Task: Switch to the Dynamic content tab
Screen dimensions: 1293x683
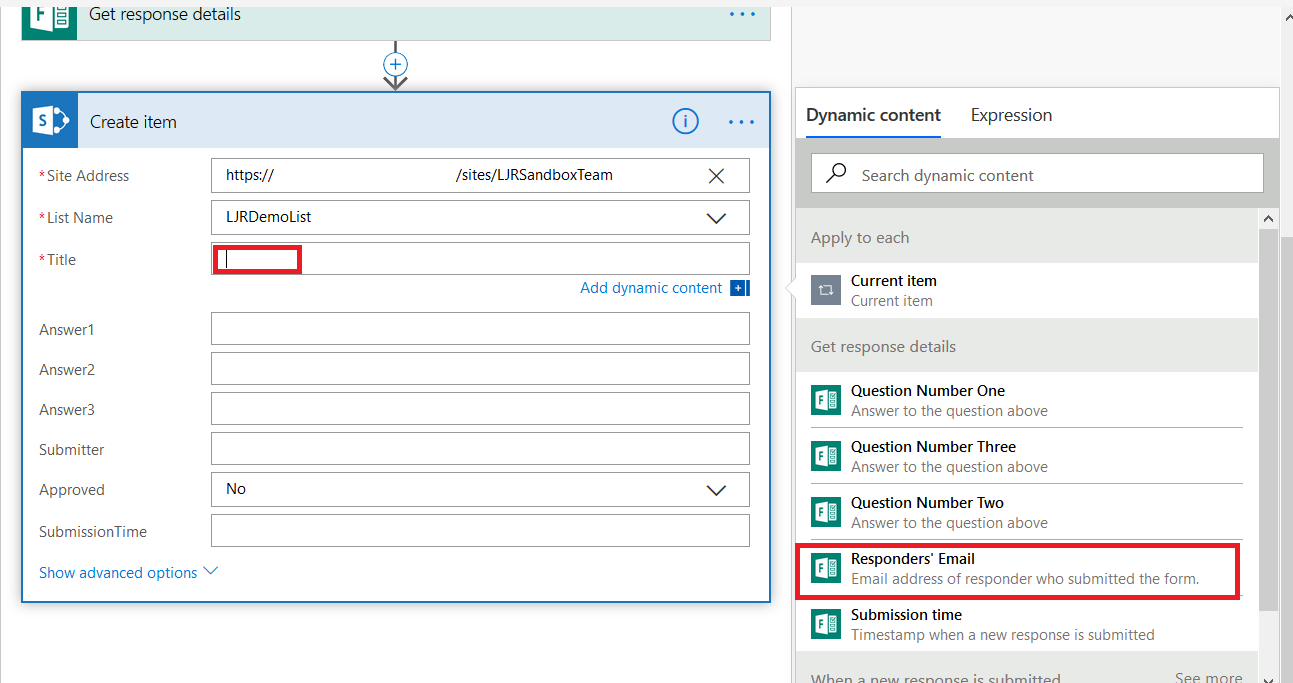Action: [x=873, y=115]
